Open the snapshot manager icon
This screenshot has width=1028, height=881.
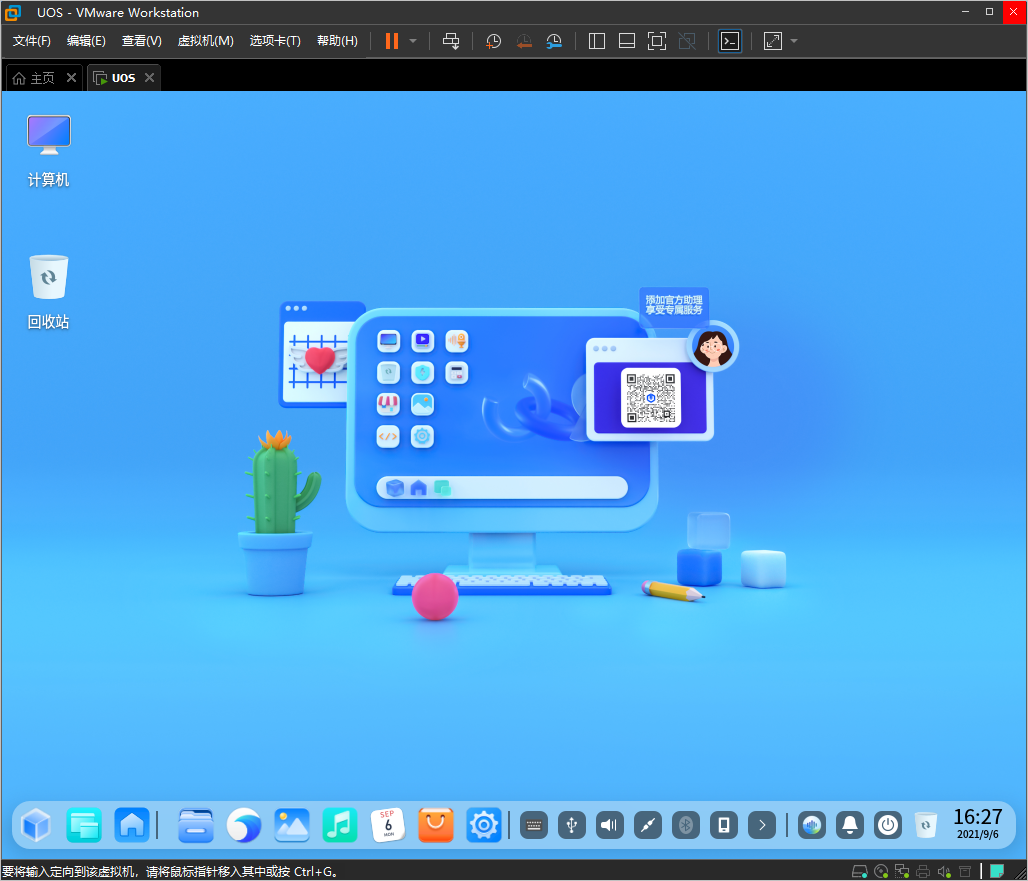(x=554, y=41)
